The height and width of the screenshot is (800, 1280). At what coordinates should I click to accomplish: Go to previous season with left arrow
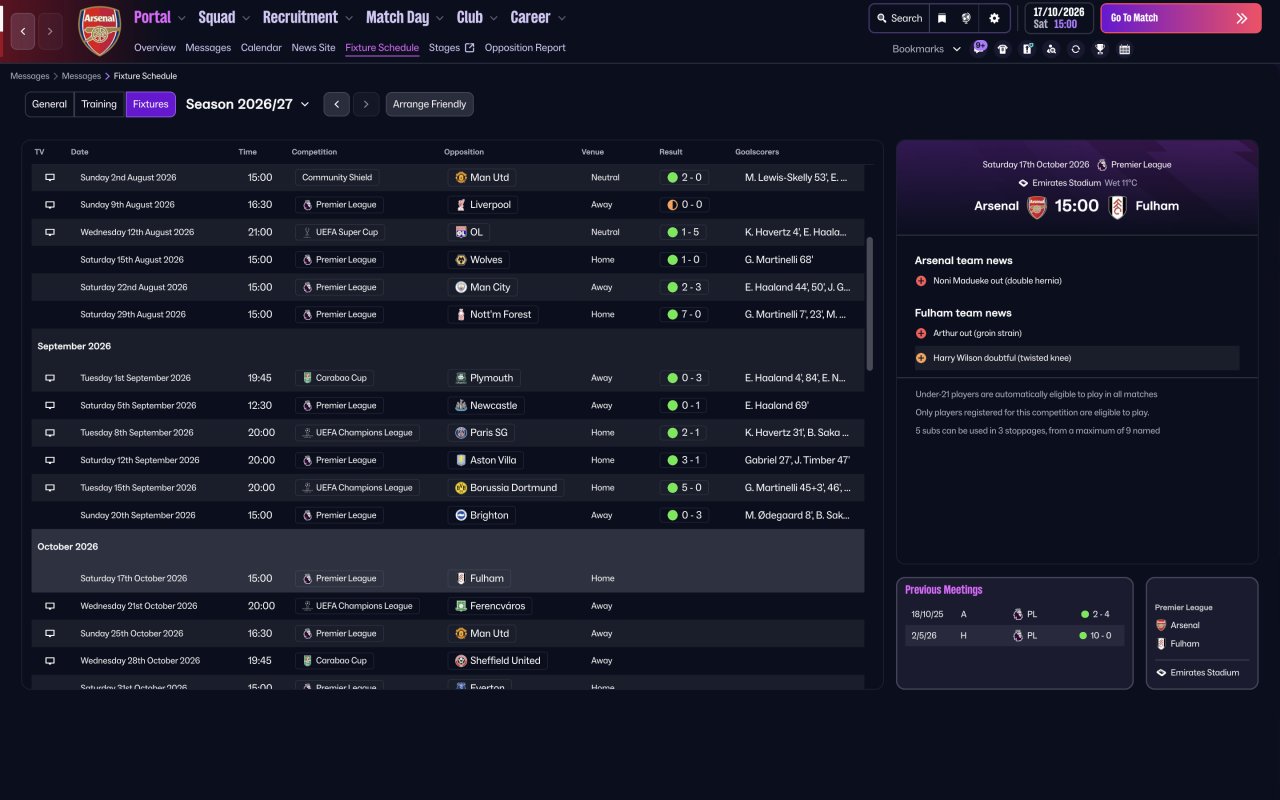pyautogui.click(x=337, y=104)
